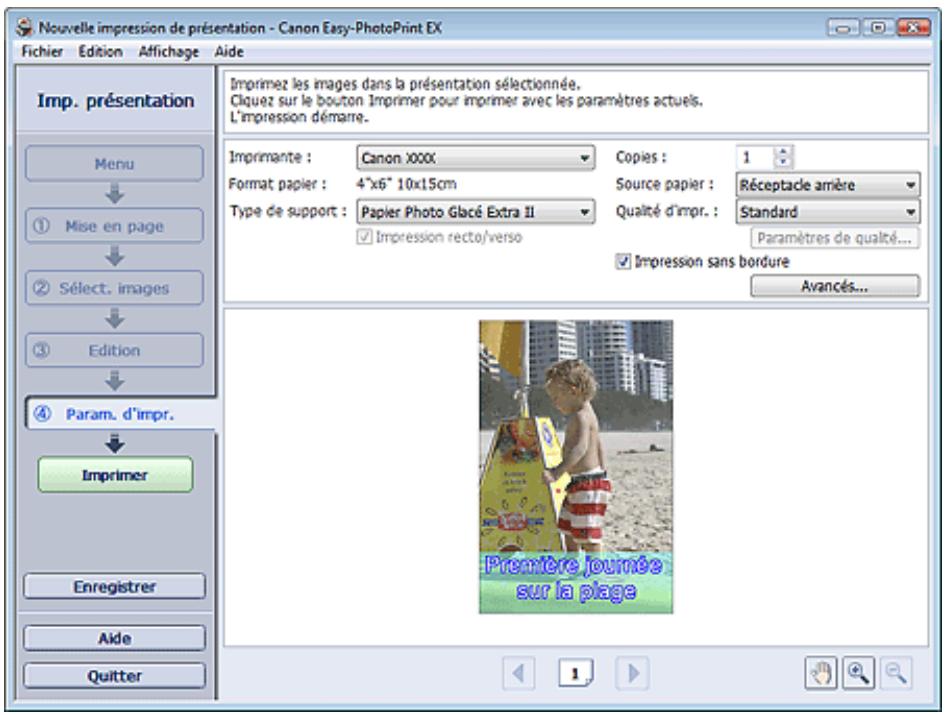Open the Aide menu in menu bar

[x=229, y=52]
